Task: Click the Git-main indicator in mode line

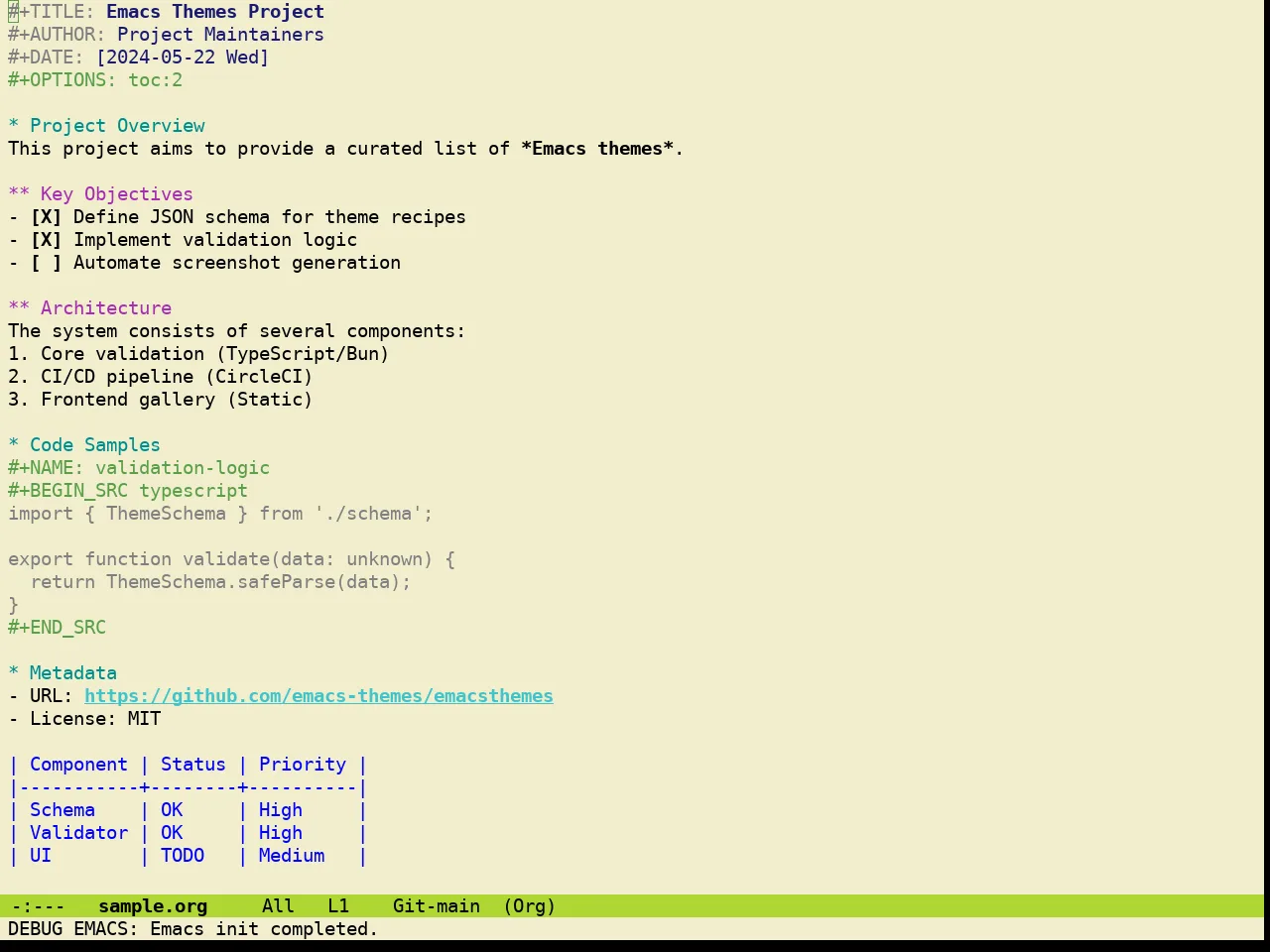Action: [x=437, y=906]
